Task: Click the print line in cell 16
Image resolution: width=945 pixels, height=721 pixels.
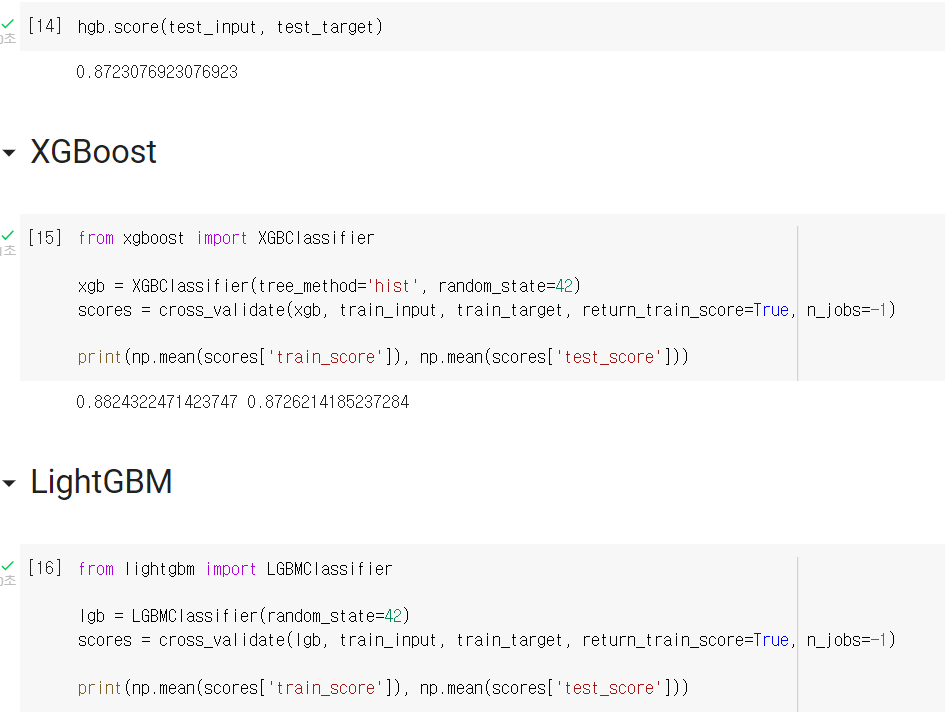Action: 383,688
